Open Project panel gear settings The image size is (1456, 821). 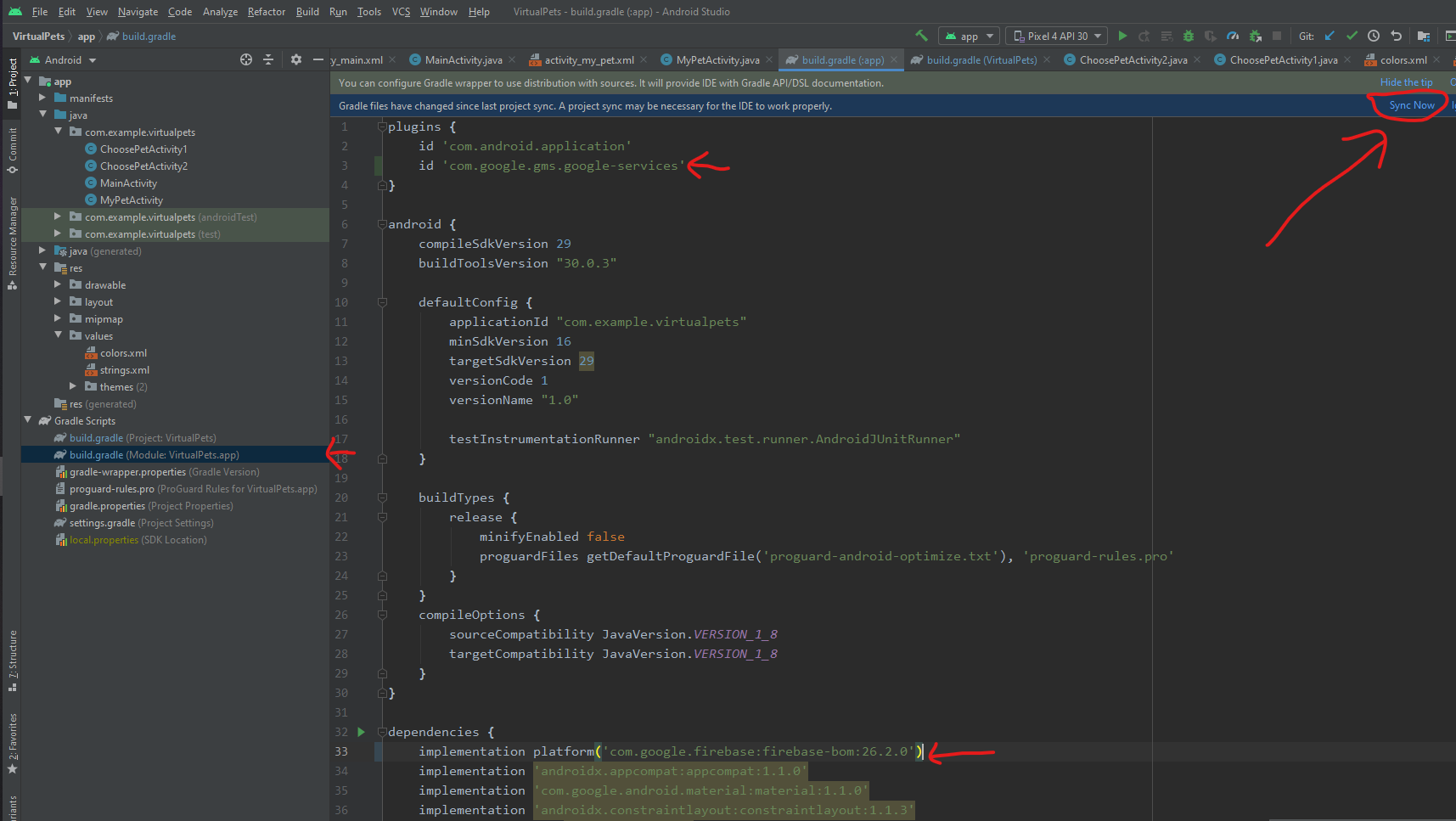(x=295, y=59)
